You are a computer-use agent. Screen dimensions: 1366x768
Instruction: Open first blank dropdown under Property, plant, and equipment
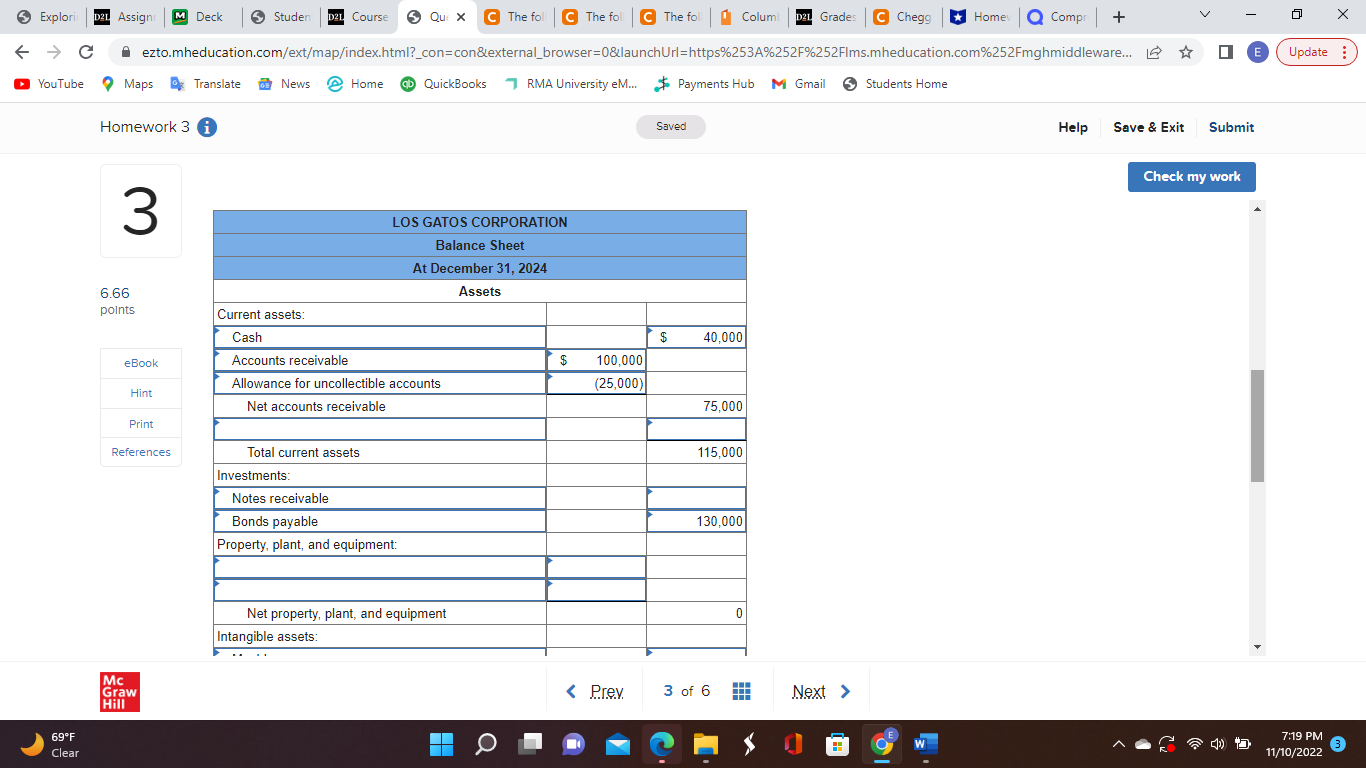pos(380,568)
